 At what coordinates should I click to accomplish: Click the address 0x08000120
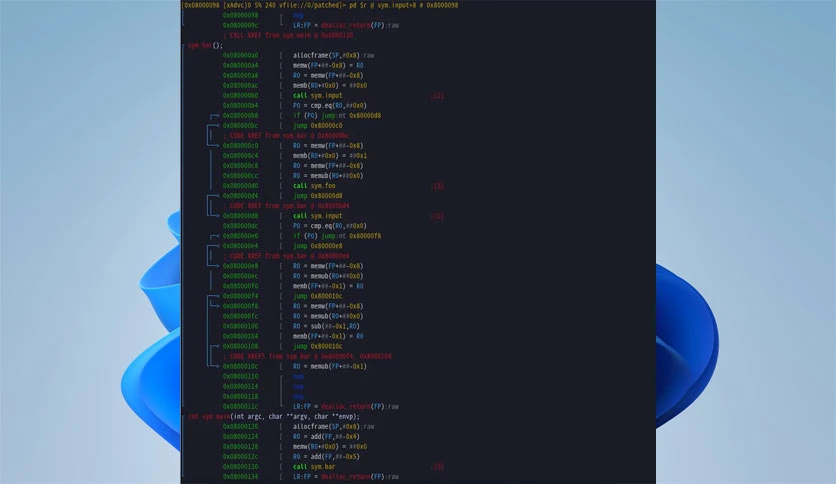[x=240, y=427]
